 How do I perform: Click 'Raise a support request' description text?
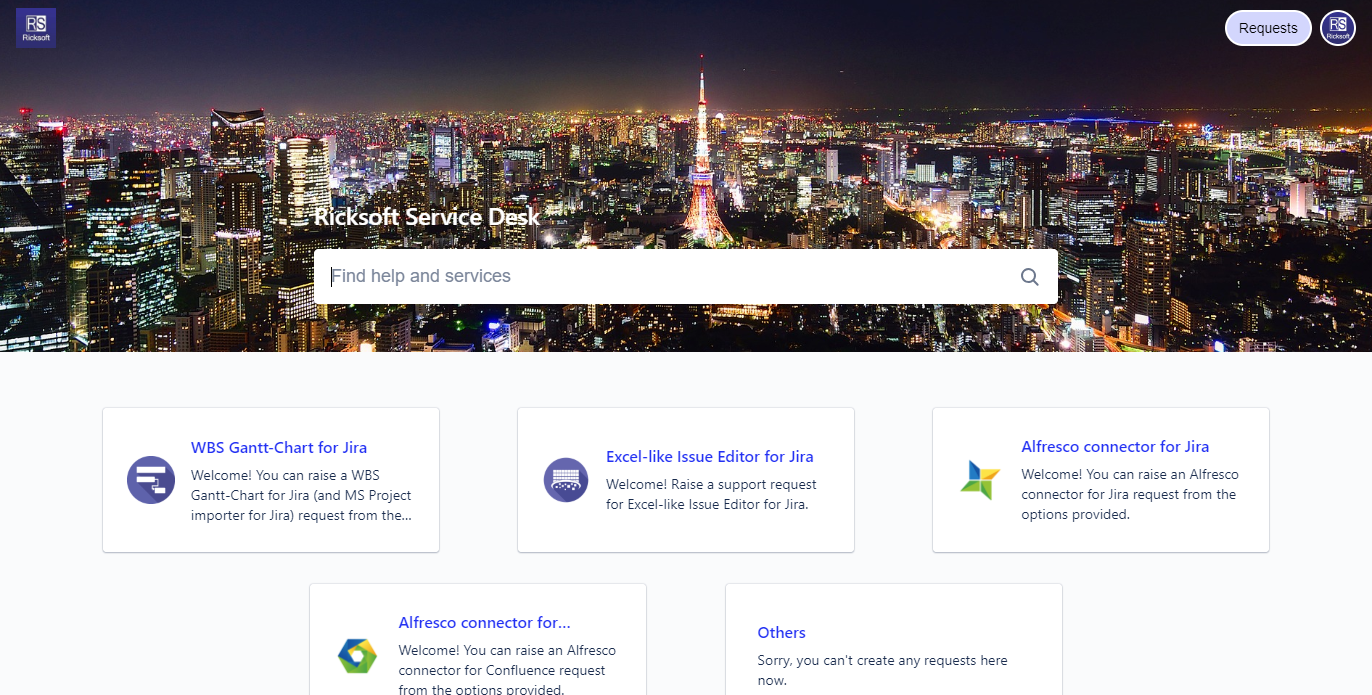click(x=711, y=494)
